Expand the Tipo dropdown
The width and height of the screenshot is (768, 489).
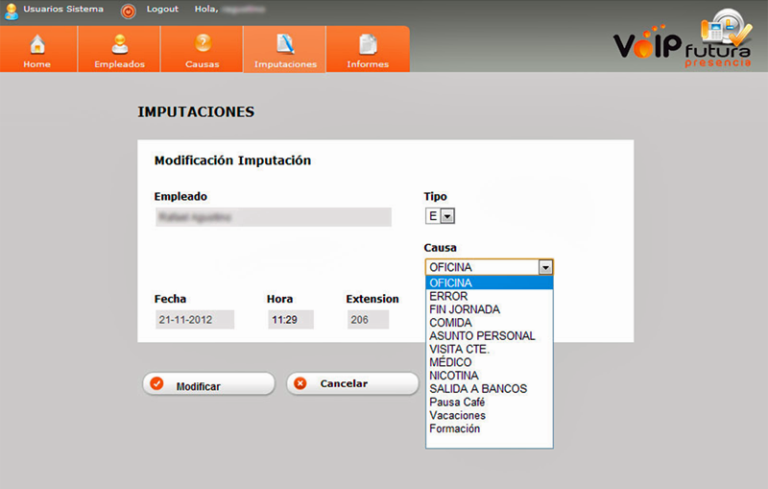pos(447,216)
